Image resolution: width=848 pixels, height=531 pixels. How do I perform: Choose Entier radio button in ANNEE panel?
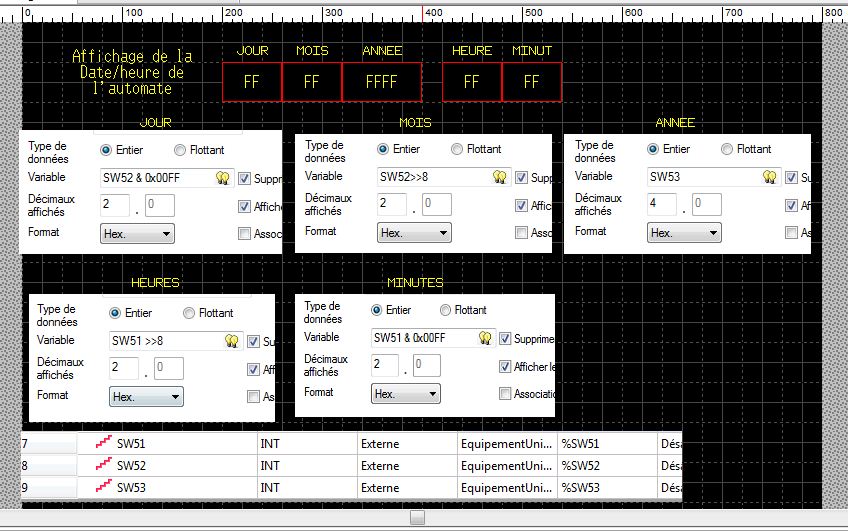coord(653,149)
